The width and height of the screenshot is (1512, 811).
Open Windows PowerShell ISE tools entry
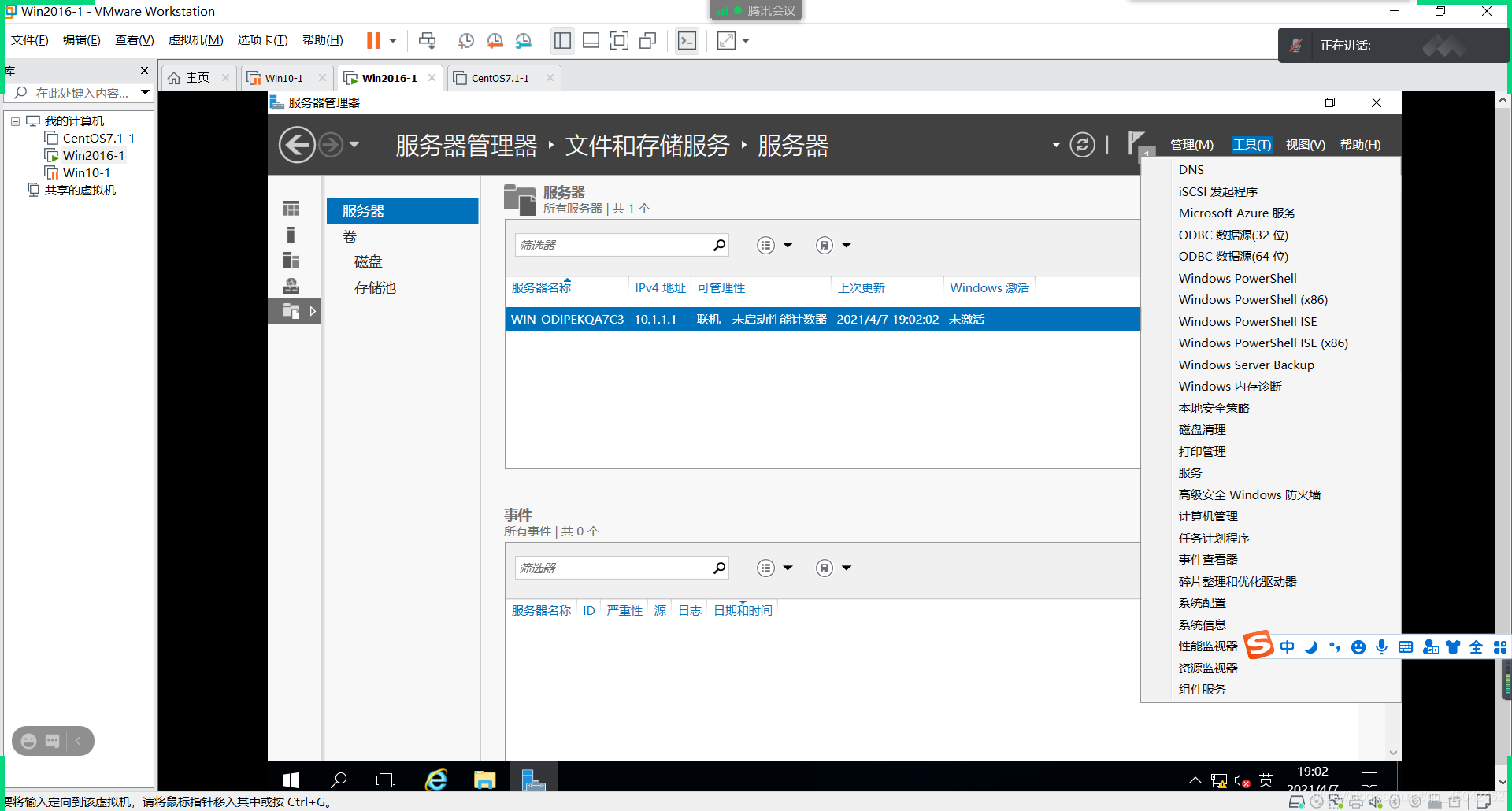point(1247,321)
